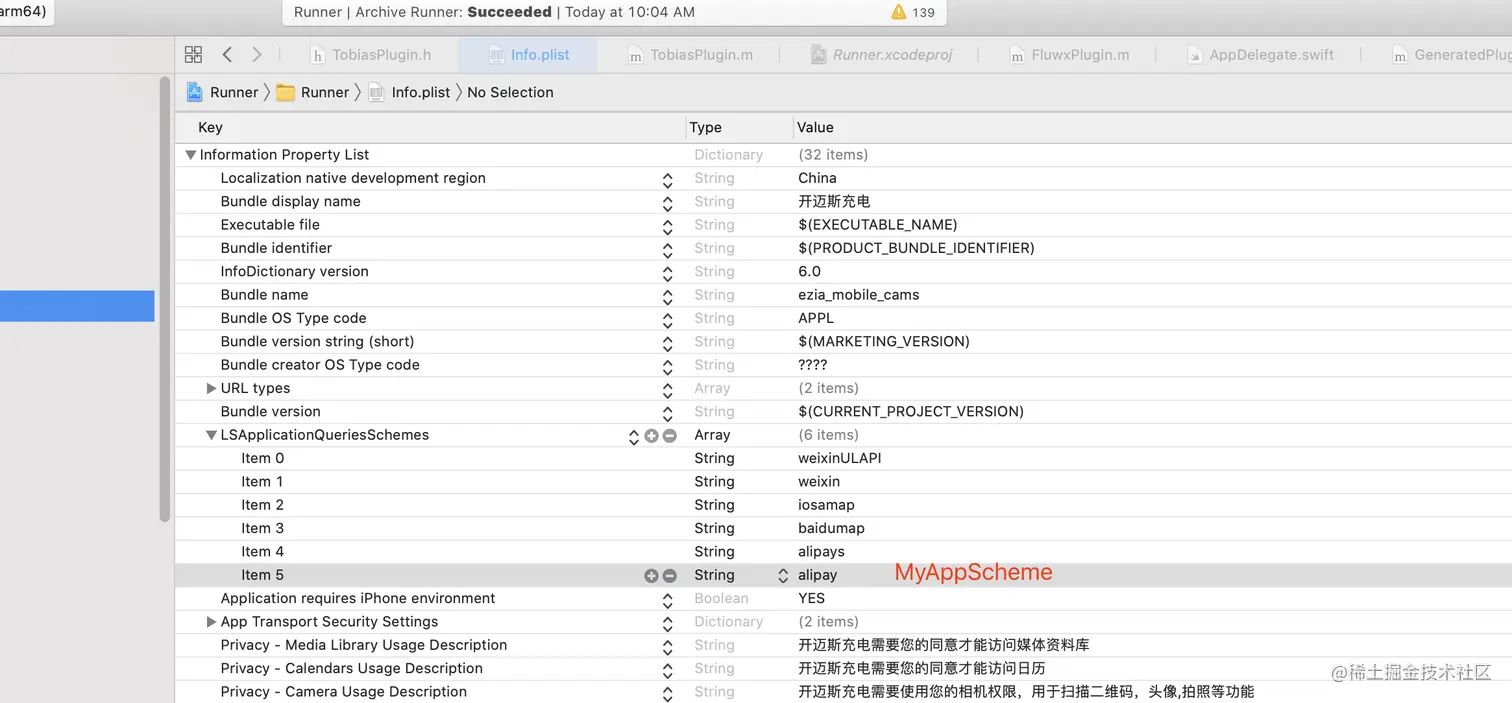Click No Selection in the breadcrumb
This screenshot has height=703, width=1512.
[x=510, y=92]
